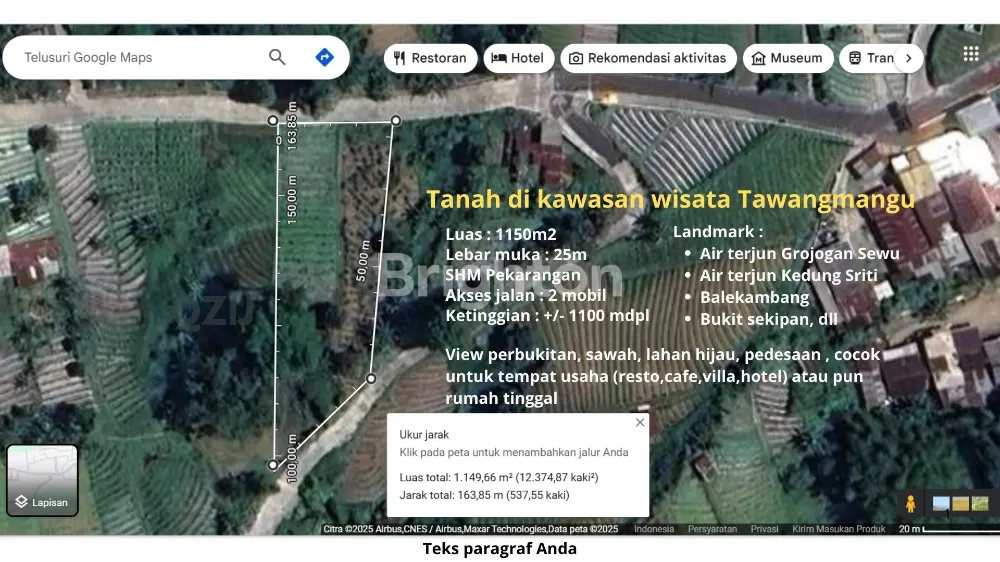This screenshot has height=562, width=1000.
Task: Show Museum places on map
Action: [x=787, y=58]
